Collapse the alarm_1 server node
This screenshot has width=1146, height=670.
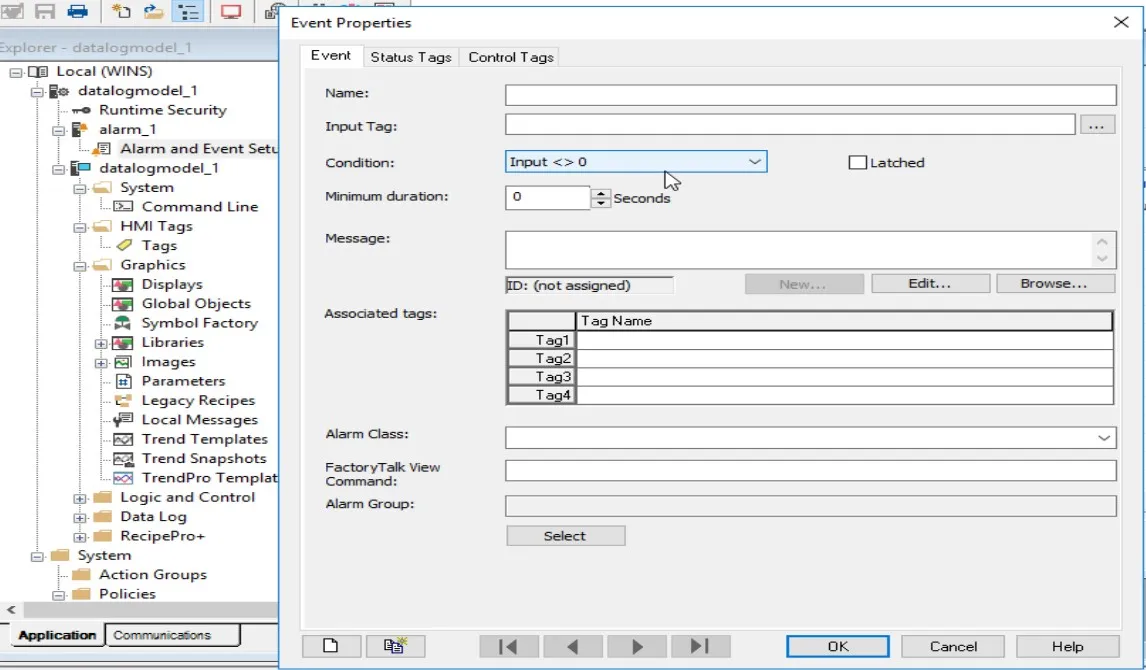point(59,131)
